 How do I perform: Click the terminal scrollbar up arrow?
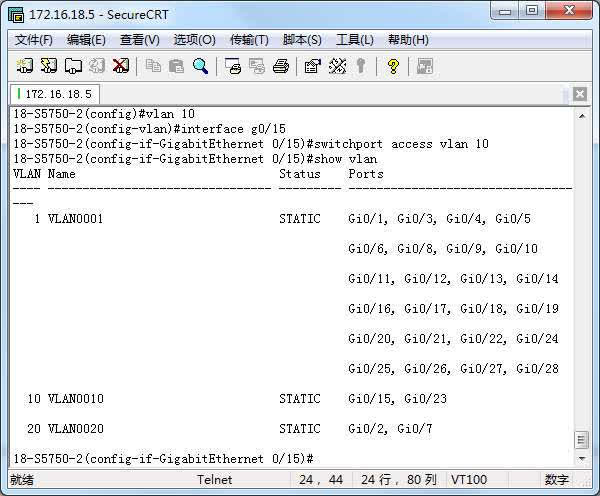point(581,114)
